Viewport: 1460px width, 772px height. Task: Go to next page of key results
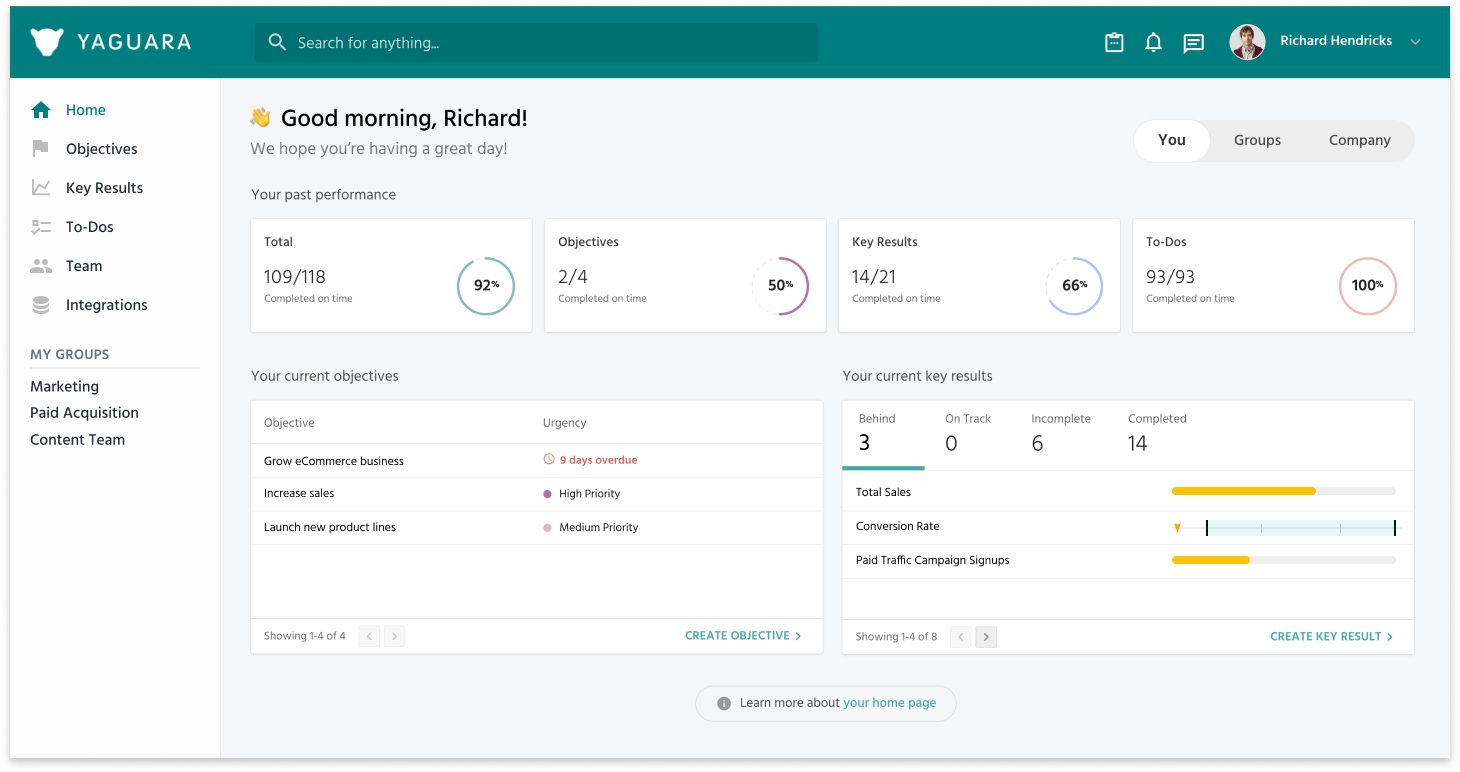coord(986,636)
